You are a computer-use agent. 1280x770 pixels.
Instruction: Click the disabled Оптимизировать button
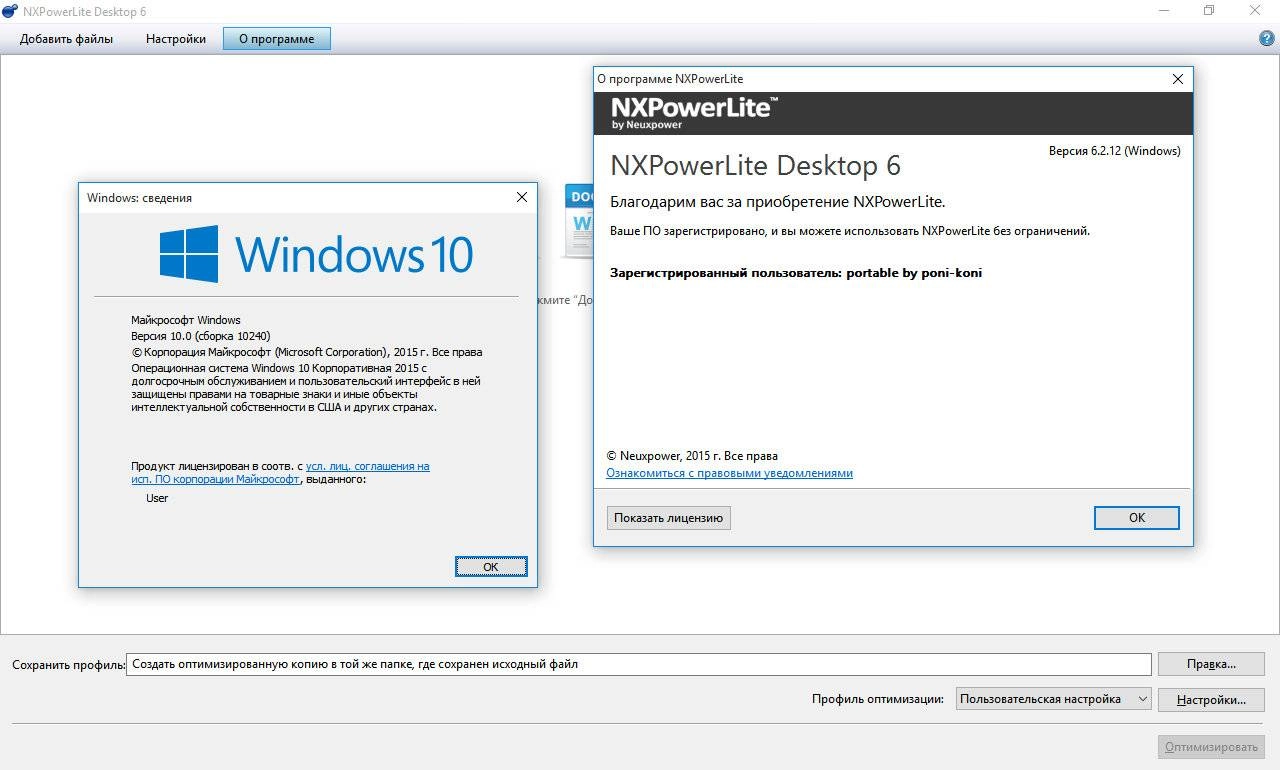pos(1211,746)
